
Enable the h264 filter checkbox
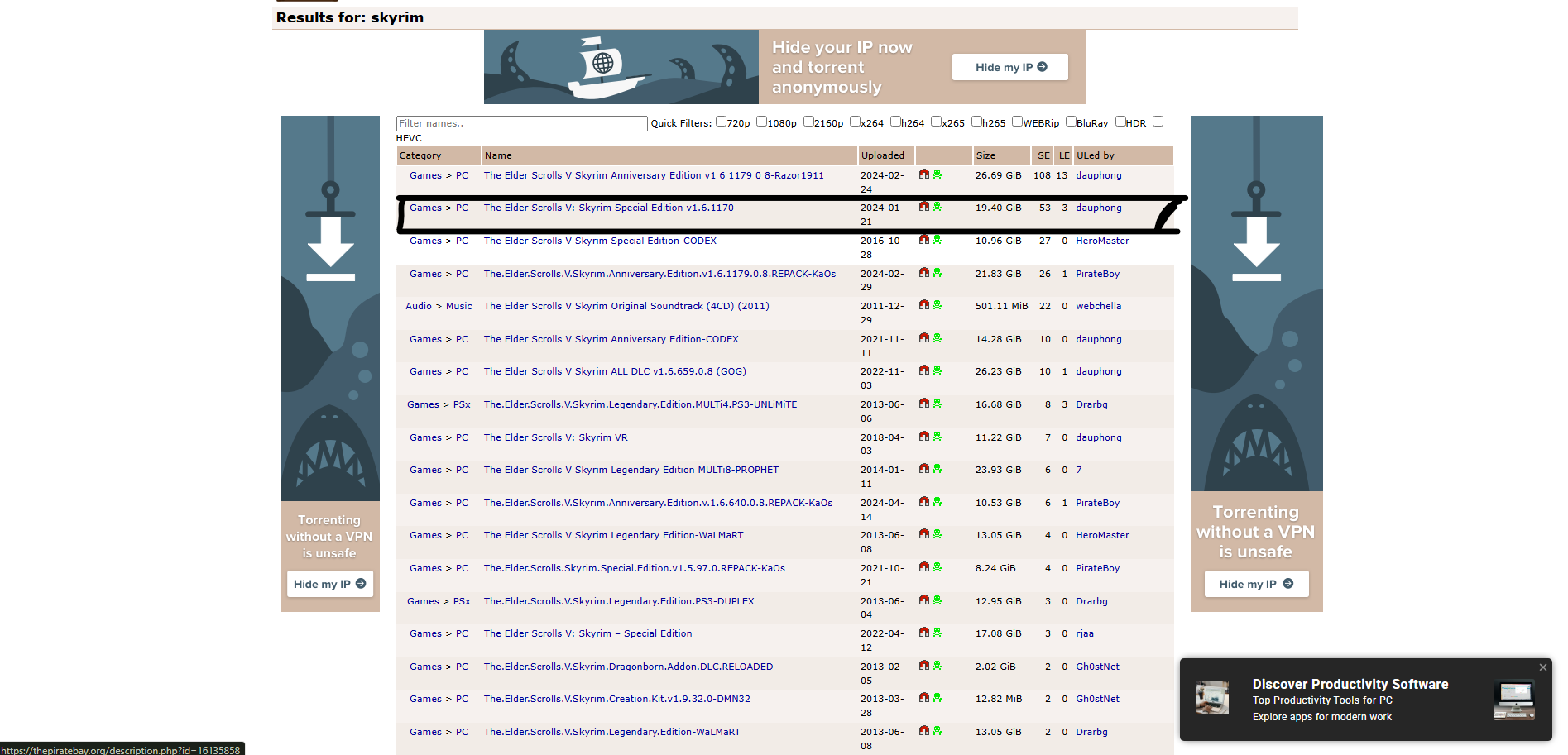coord(895,122)
